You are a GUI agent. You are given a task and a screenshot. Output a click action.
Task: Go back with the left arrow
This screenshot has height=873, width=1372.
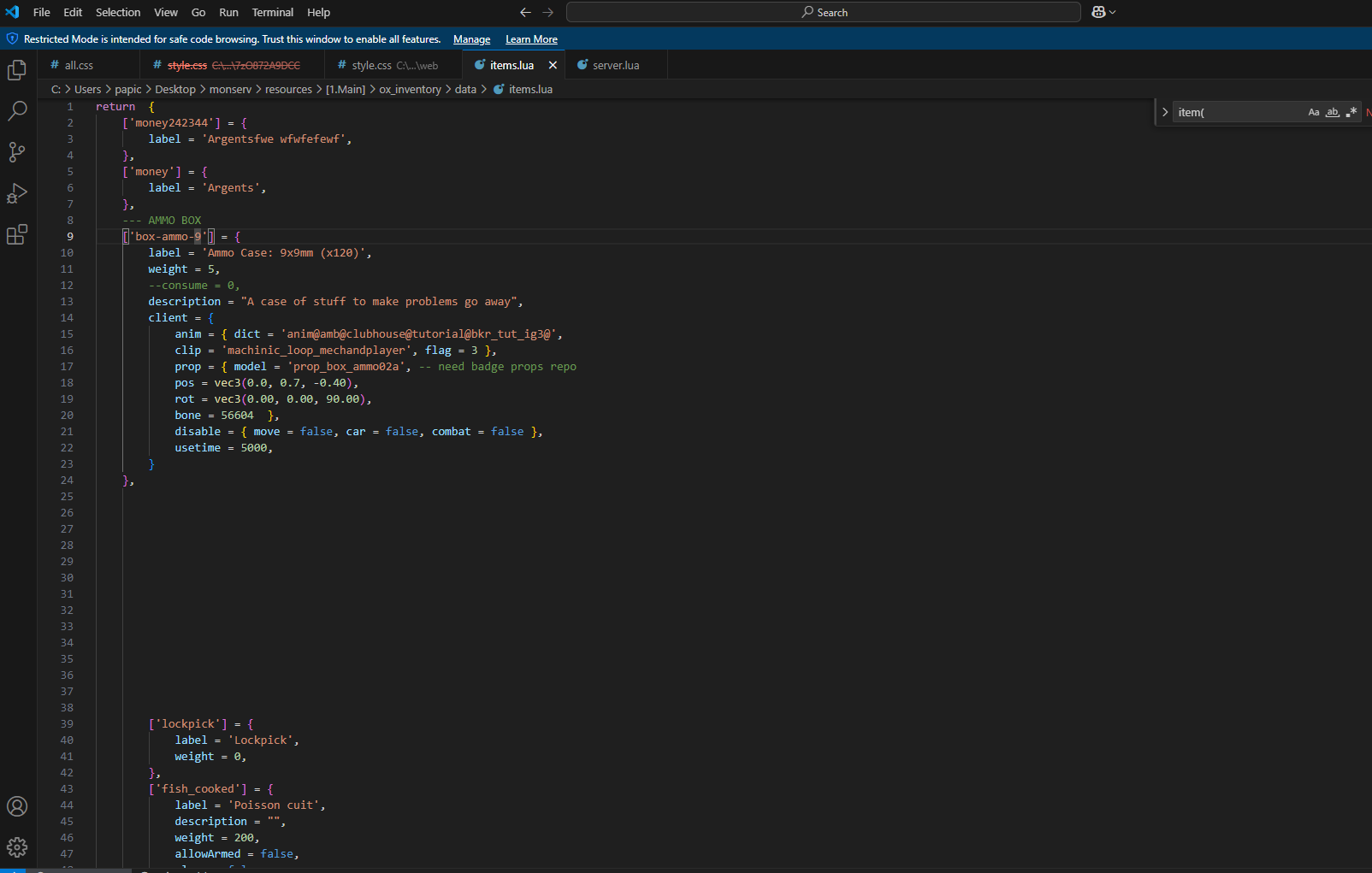click(525, 12)
